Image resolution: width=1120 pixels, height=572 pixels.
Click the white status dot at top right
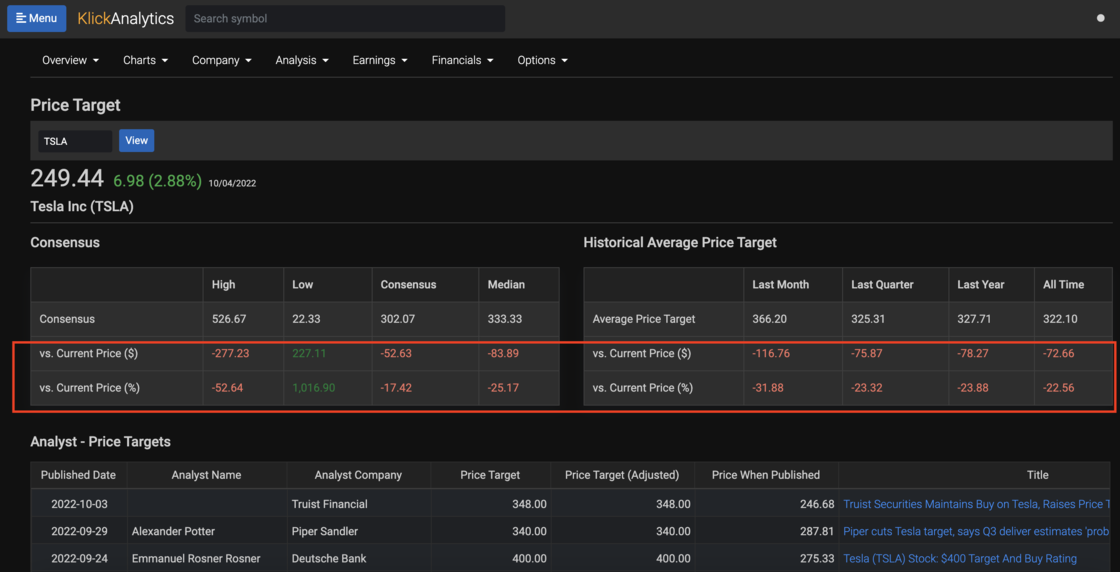(1101, 18)
